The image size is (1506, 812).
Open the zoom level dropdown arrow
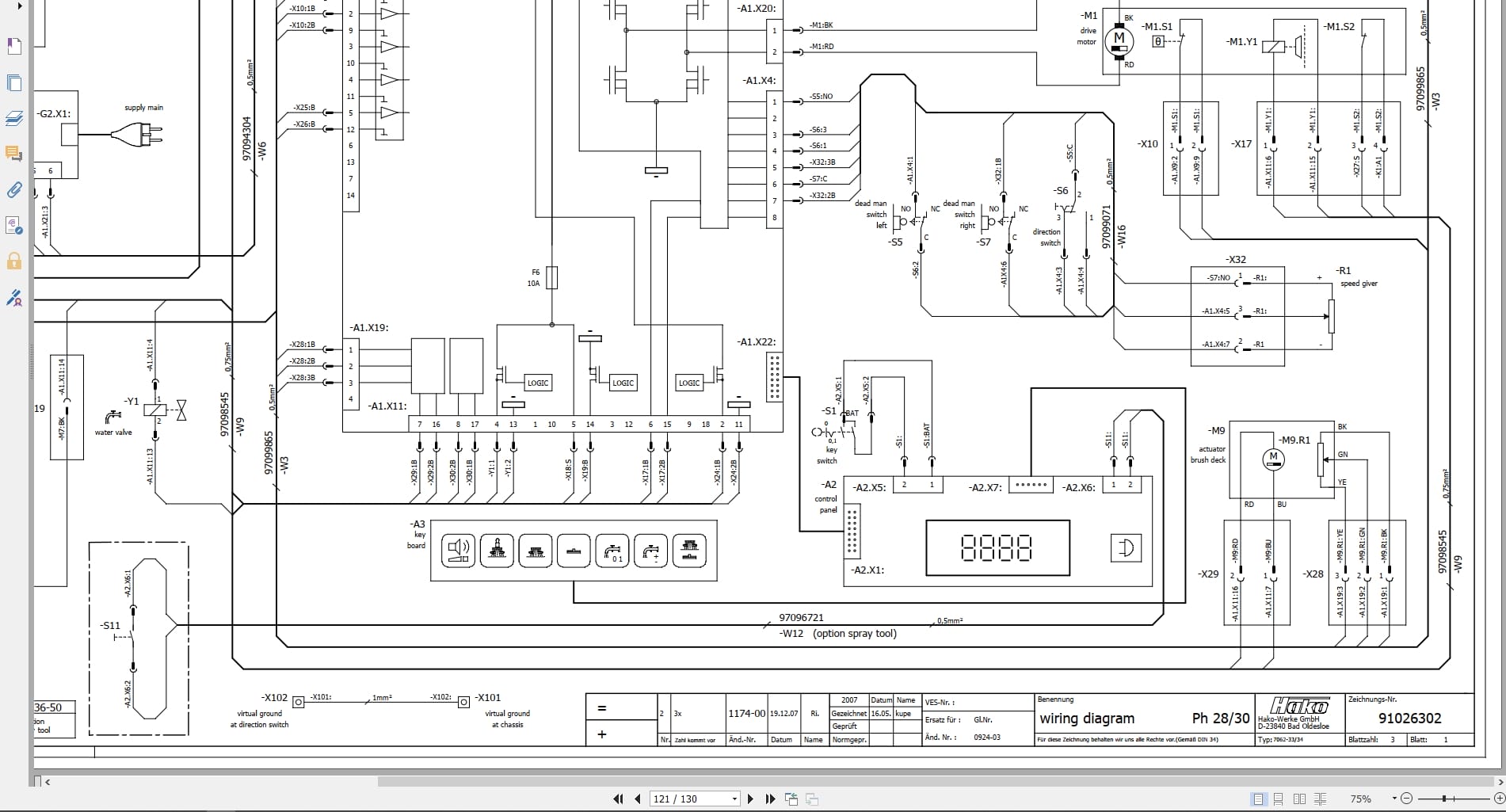click(1393, 799)
